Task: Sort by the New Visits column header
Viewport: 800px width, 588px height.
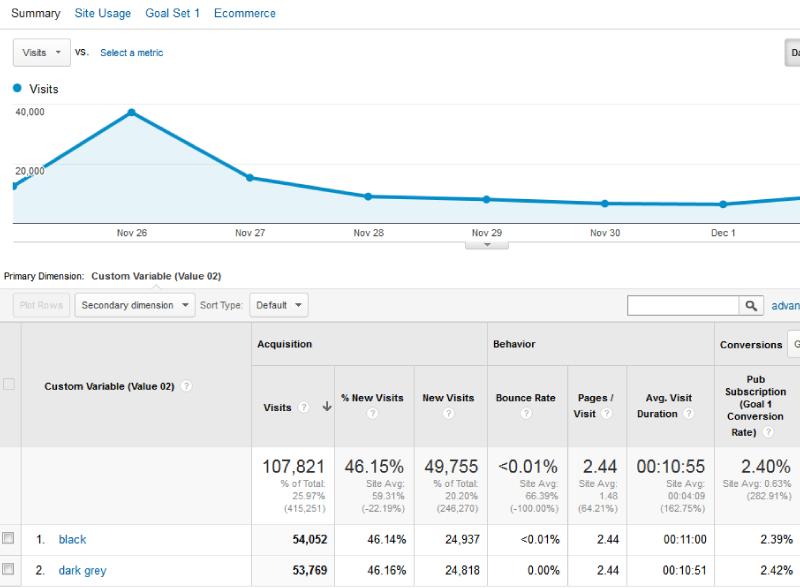Action: pyautogui.click(x=448, y=398)
